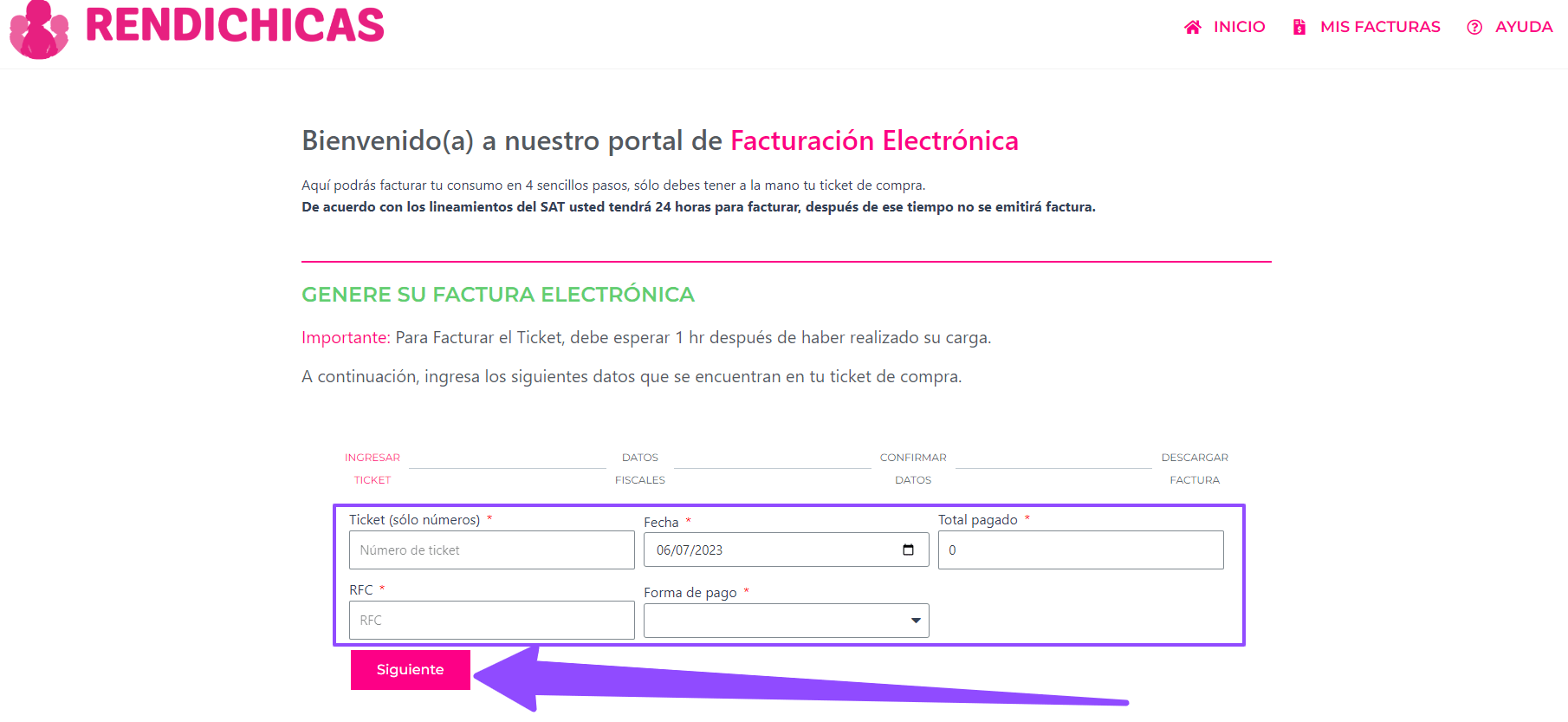Select the INGRESAR TICKET step
This screenshot has height=722, width=1568.
pyautogui.click(x=373, y=468)
